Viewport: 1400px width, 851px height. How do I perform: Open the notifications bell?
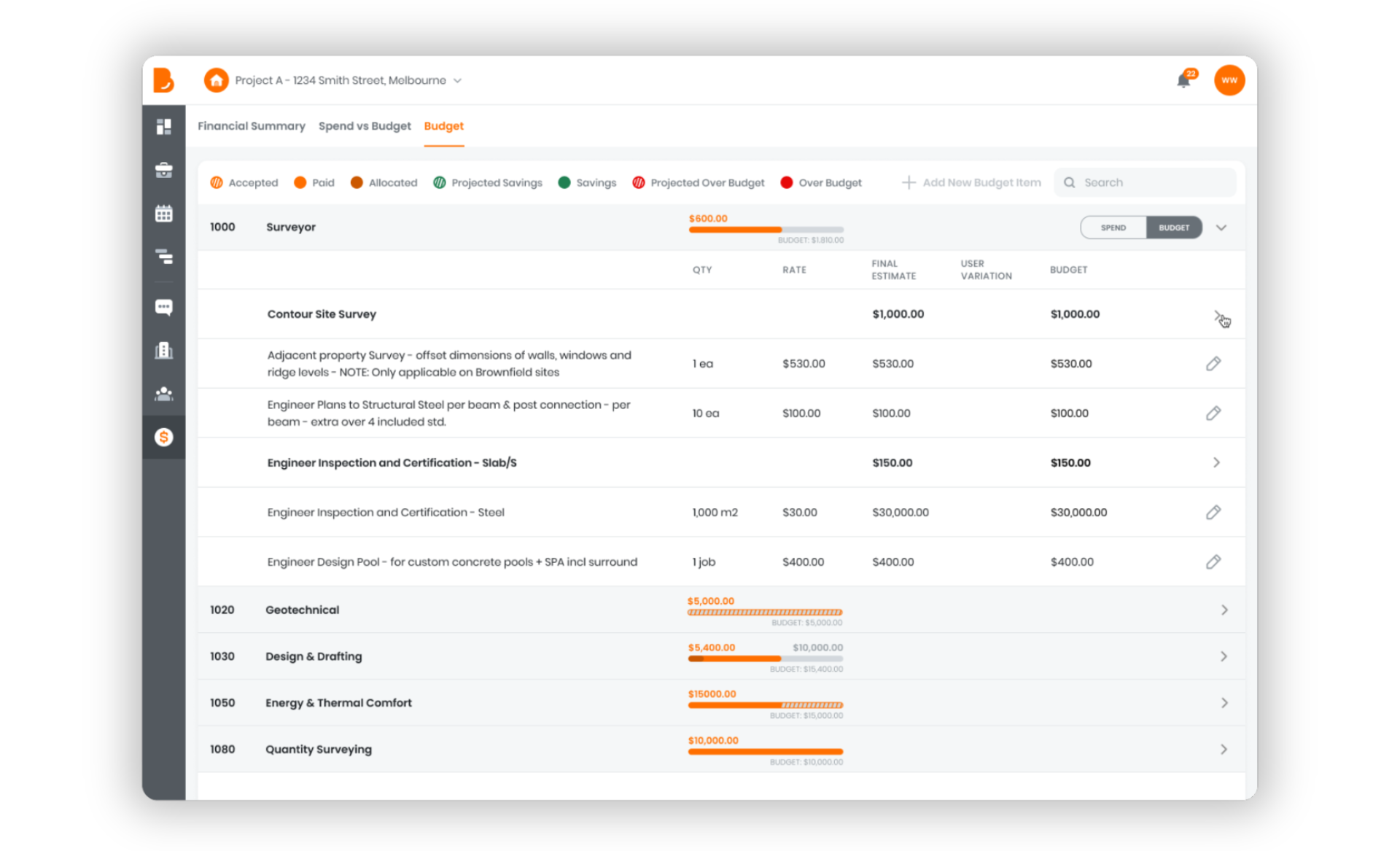point(1184,80)
